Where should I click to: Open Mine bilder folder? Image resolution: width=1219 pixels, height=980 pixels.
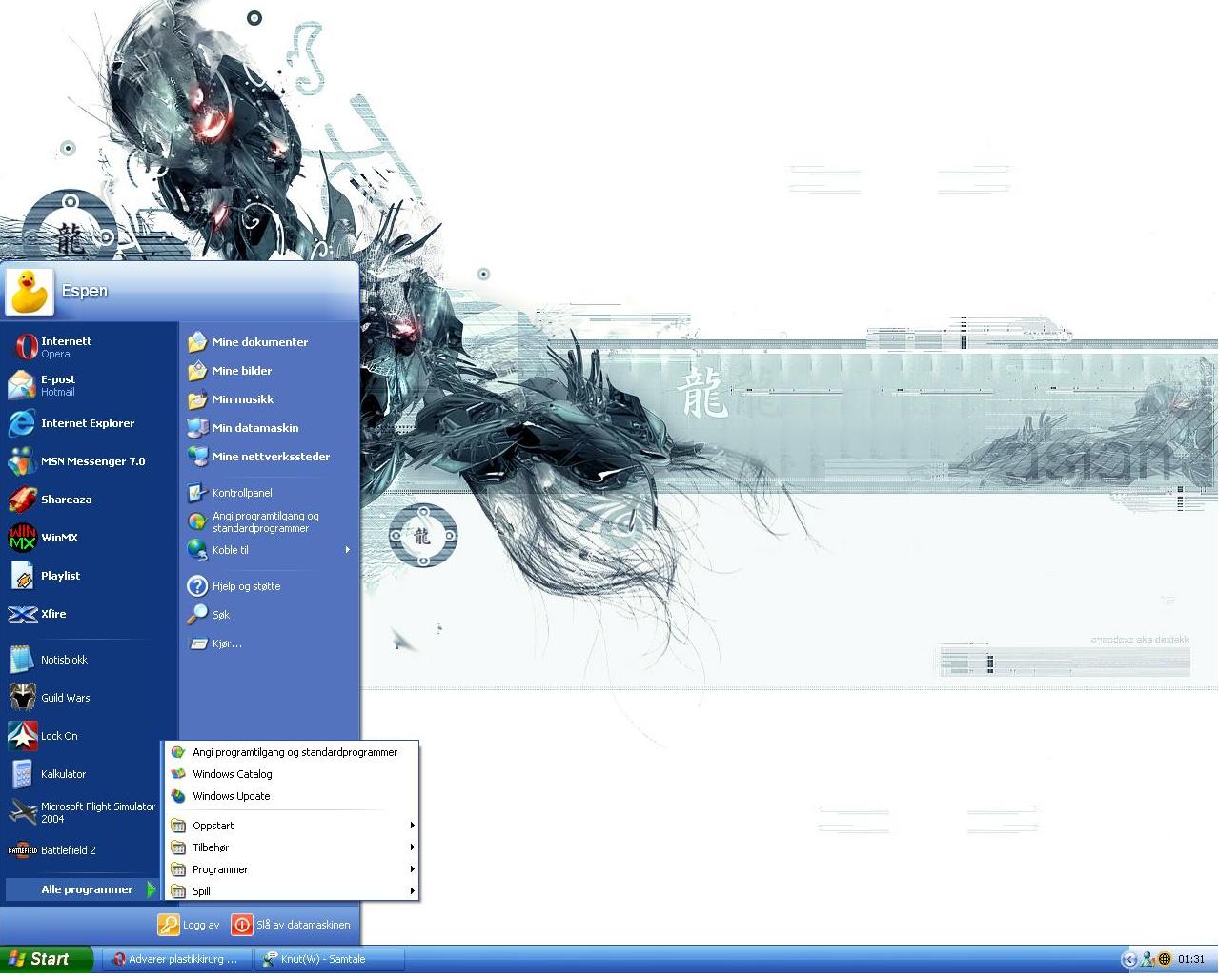point(269,371)
